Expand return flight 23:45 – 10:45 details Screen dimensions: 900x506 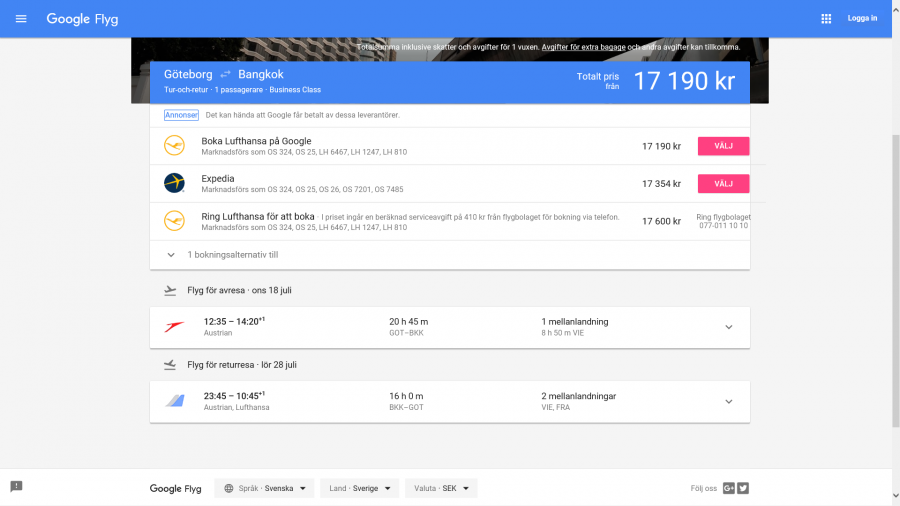[728, 401]
